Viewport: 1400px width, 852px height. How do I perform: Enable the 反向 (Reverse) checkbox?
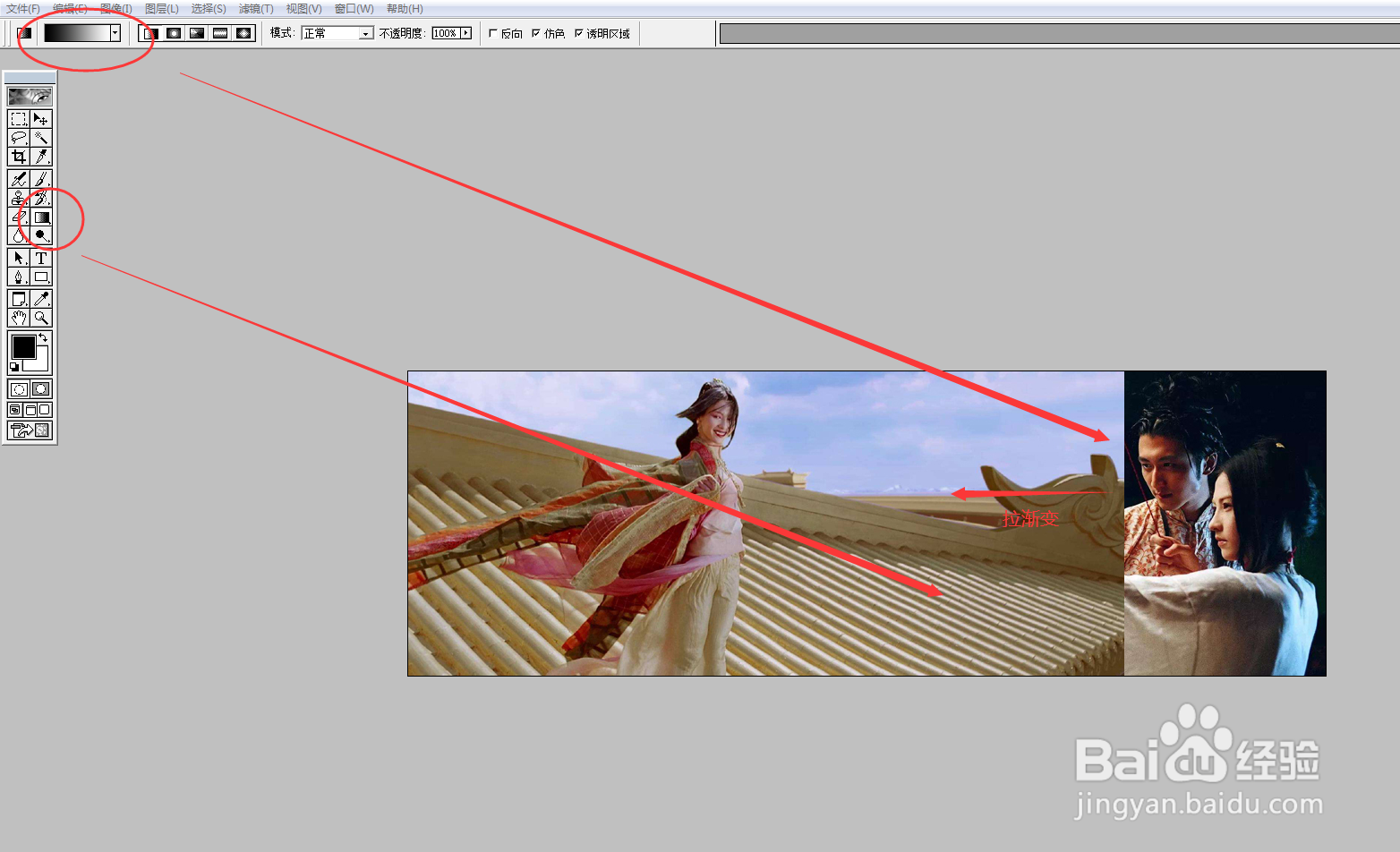click(x=493, y=33)
